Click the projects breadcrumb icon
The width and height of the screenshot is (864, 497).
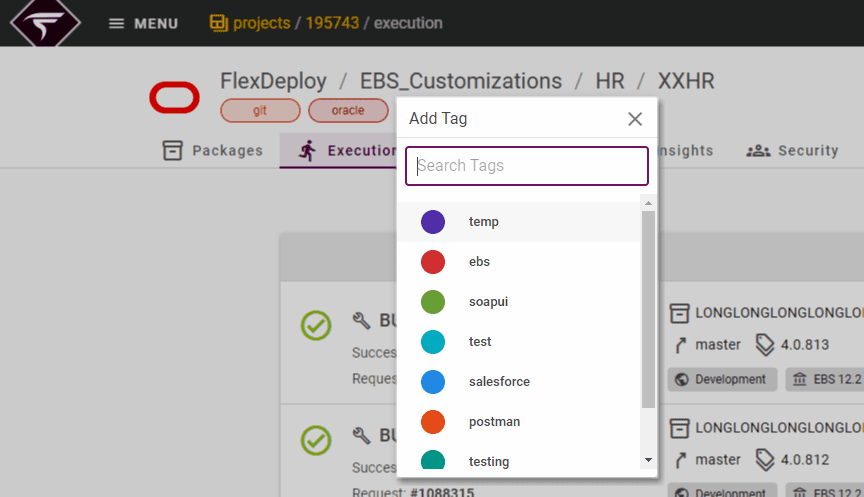pyautogui.click(x=219, y=23)
